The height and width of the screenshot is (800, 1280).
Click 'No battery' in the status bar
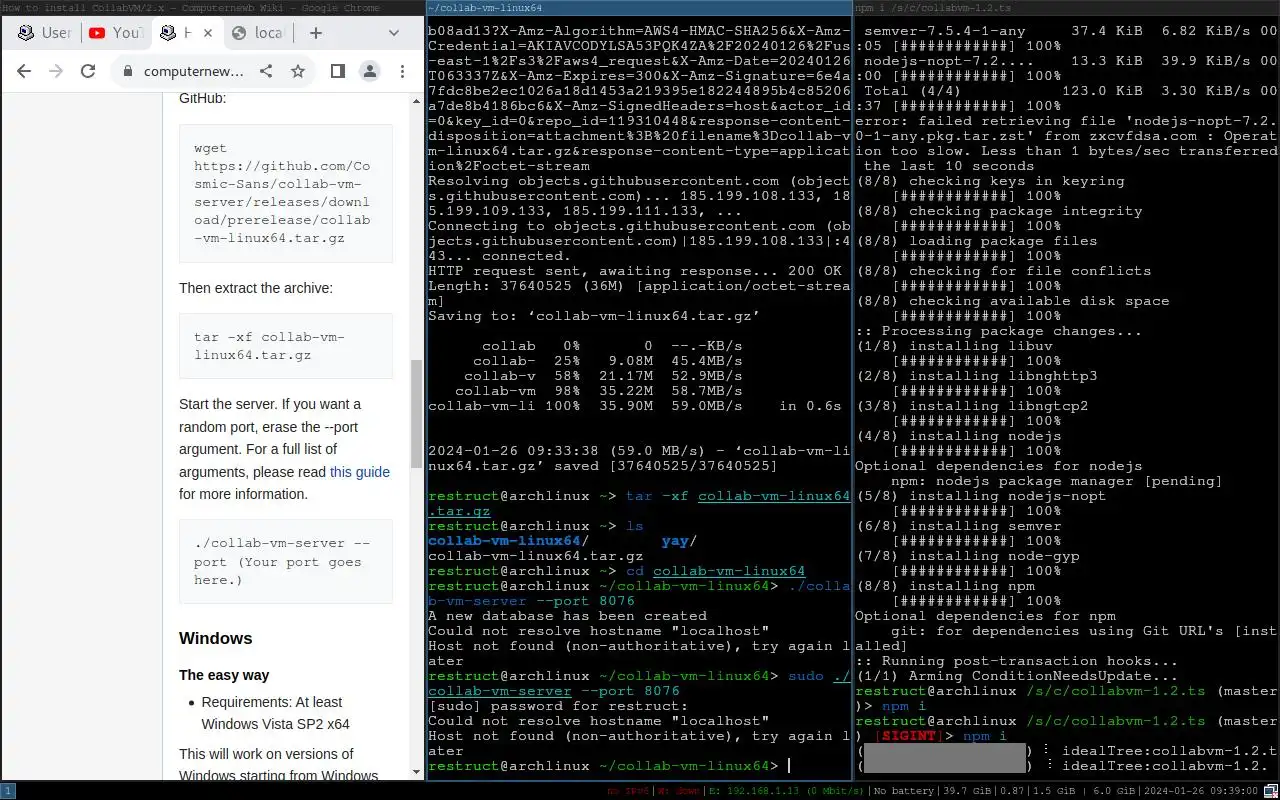pyautogui.click(x=906, y=791)
